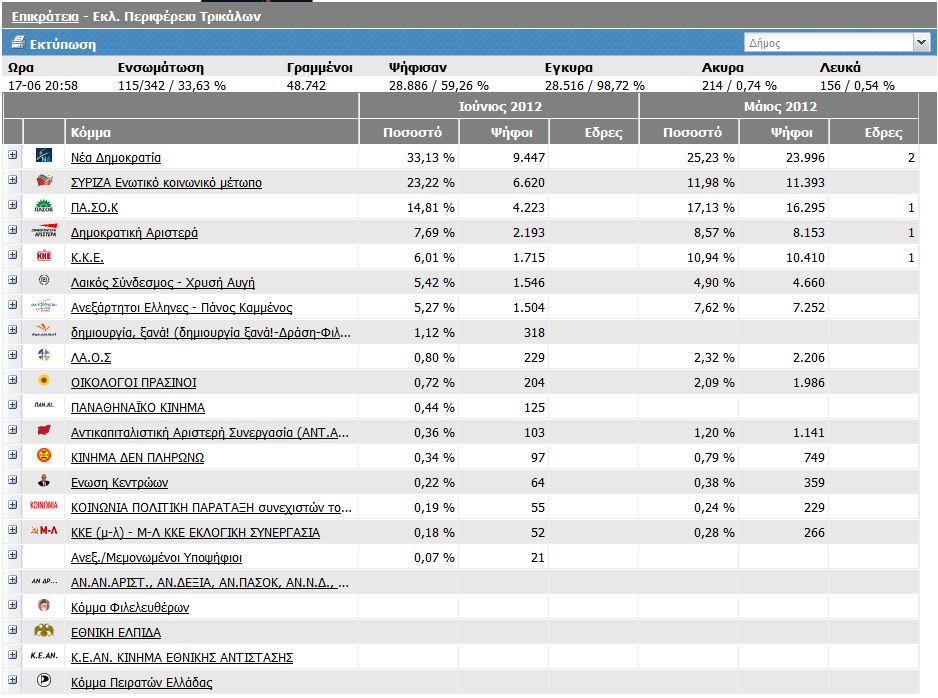Click the ΣΥΡΙΖΑ party logo icon
Screen dimensions: 938x698
(x=44, y=181)
